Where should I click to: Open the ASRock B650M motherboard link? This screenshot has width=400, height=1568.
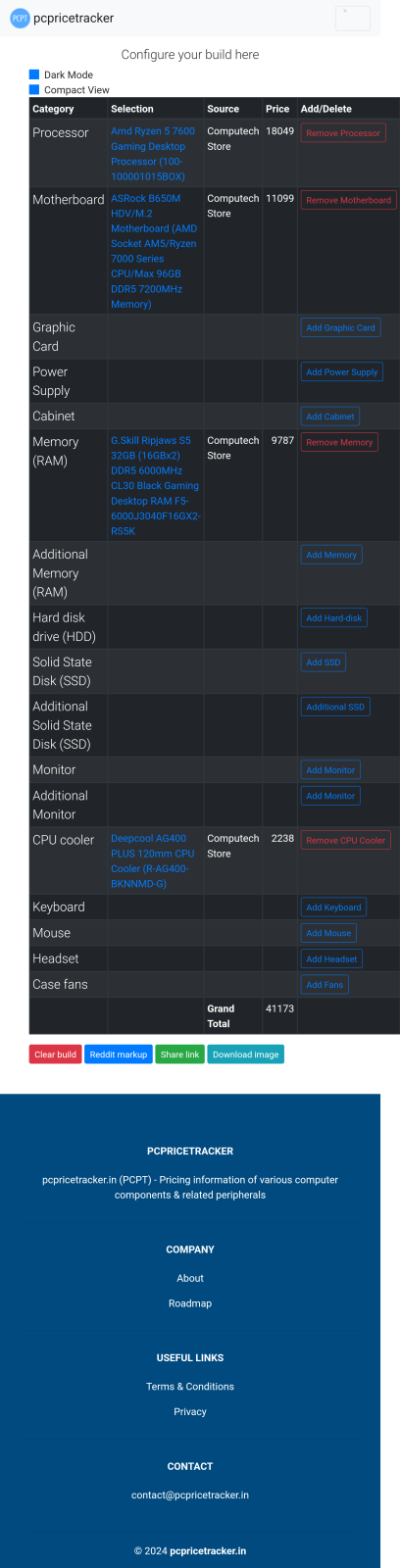154,251
